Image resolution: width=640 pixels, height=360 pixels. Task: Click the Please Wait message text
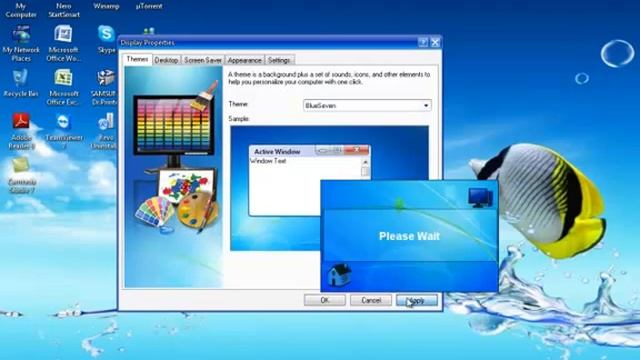[409, 236]
